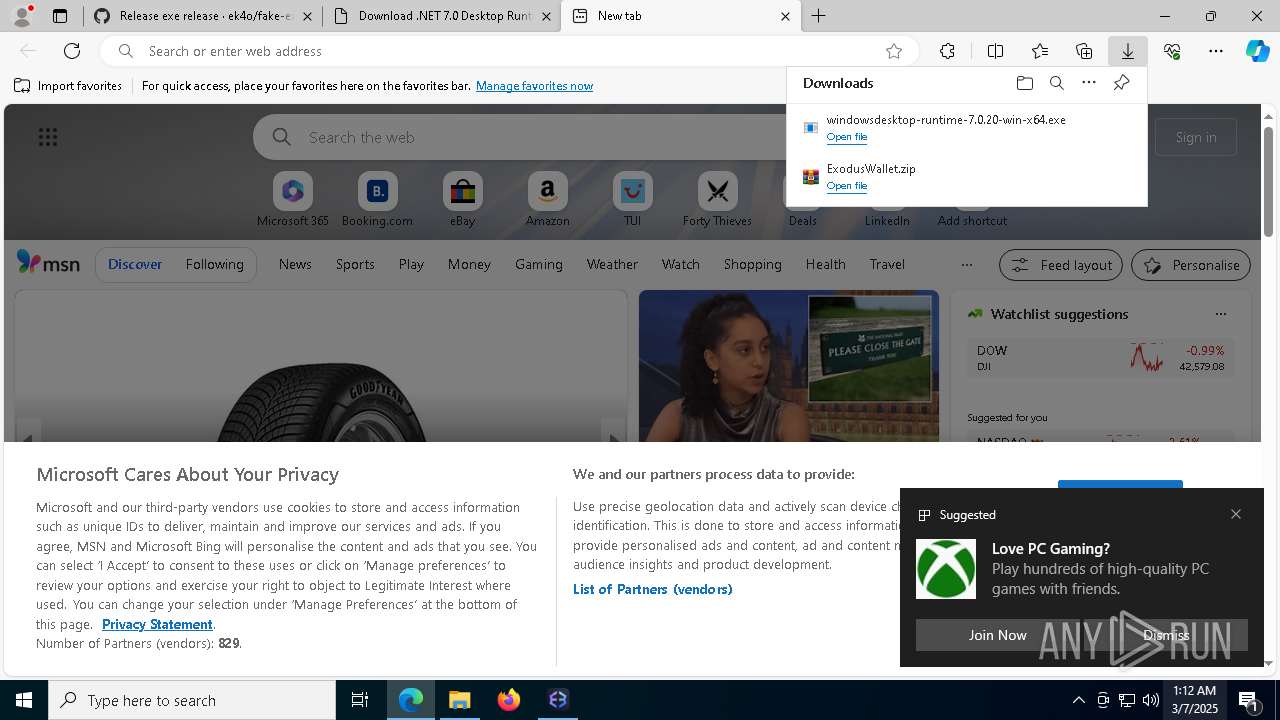
Task: Open the Extensions puzzle icon
Action: 947,51
